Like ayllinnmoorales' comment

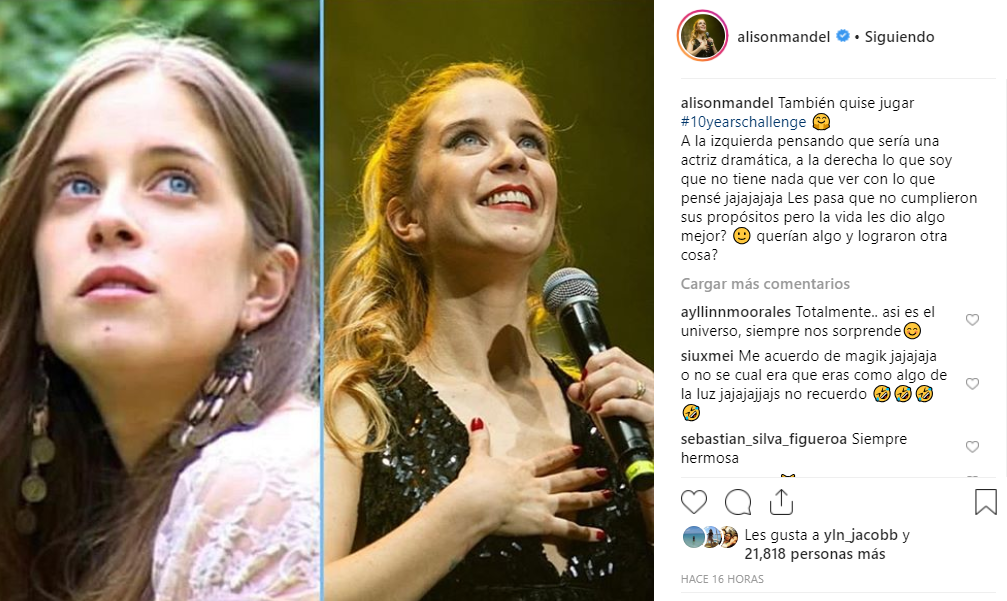pos(972,320)
